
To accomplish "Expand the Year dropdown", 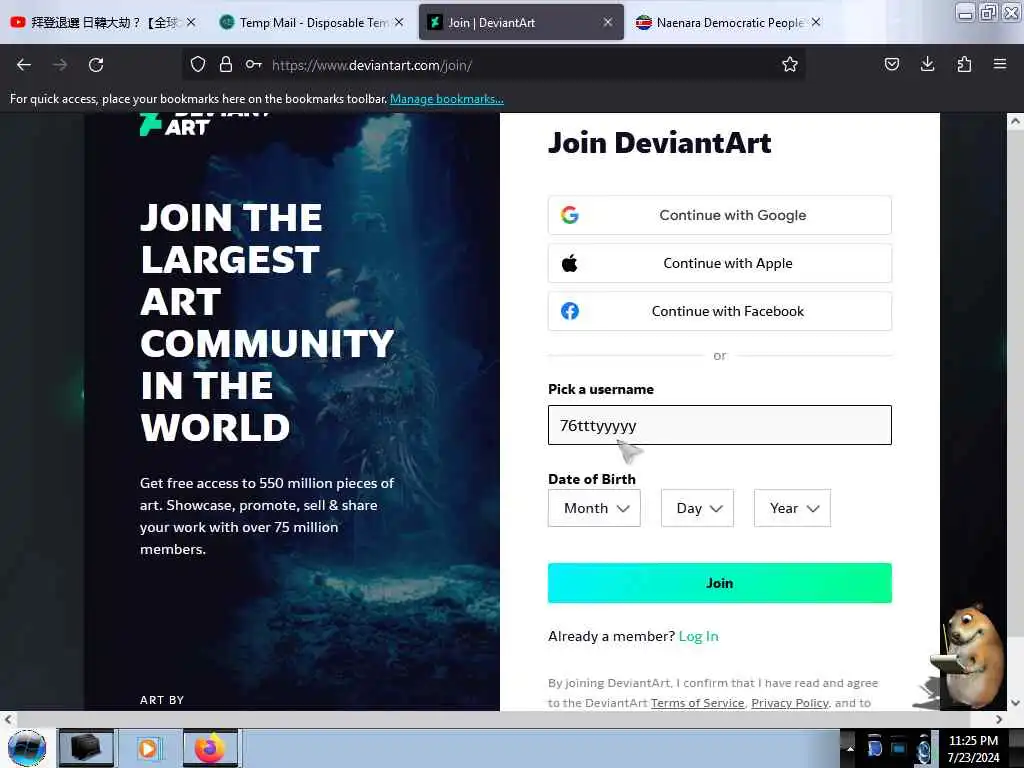I will (x=792, y=508).
